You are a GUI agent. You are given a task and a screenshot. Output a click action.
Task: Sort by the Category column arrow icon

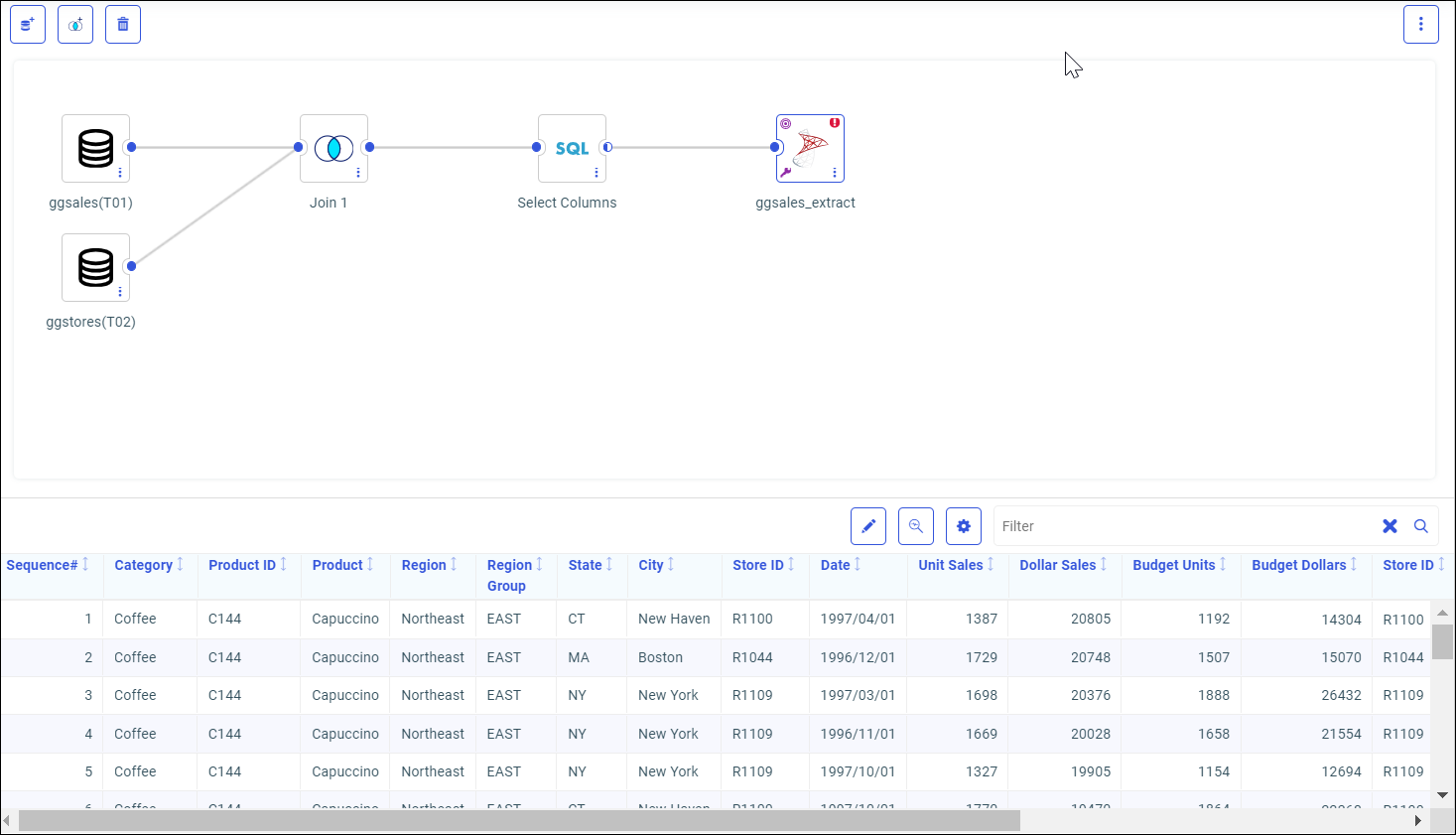[180, 564]
